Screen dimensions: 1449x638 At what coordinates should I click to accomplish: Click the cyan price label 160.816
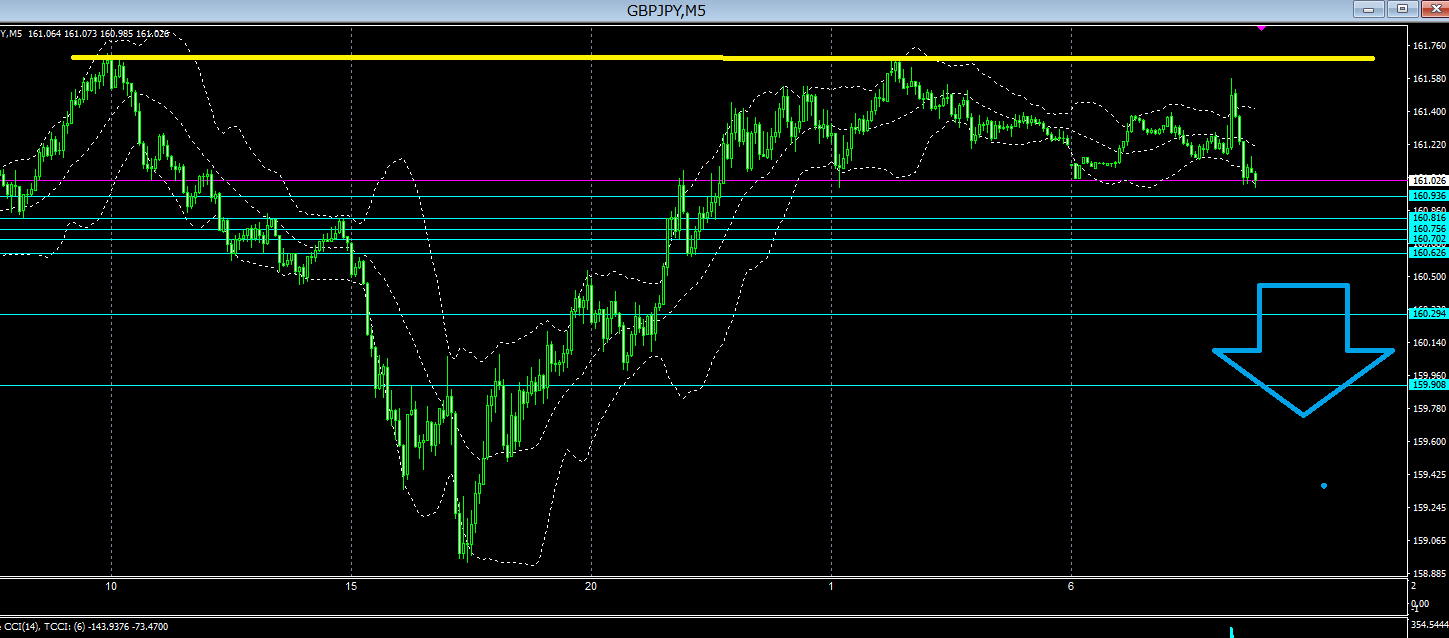point(1427,217)
